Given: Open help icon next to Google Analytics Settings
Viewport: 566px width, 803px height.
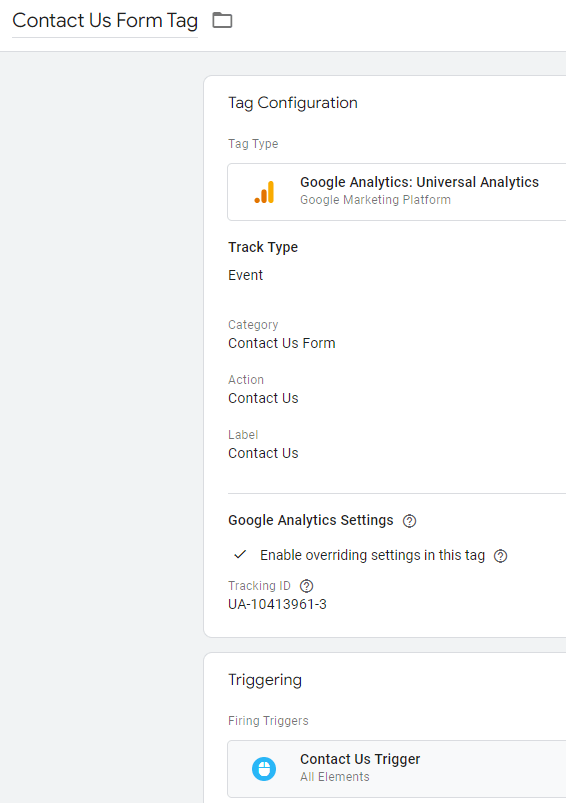Looking at the screenshot, I should click(409, 521).
